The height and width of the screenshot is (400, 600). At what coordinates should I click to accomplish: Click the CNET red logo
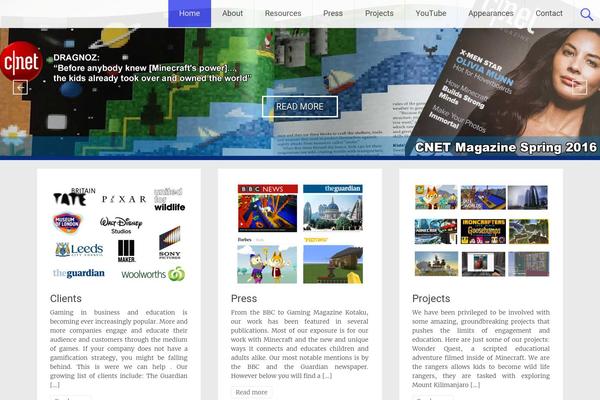pyautogui.click(x=21, y=62)
